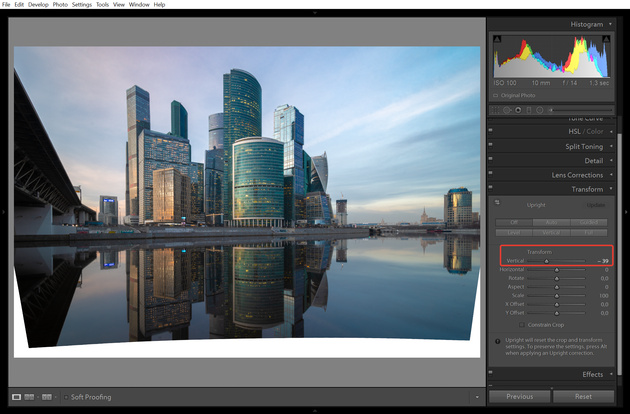Image resolution: width=630 pixels, height=414 pixels.
Task: Click the Upright Update button
Action: [595, 205]
